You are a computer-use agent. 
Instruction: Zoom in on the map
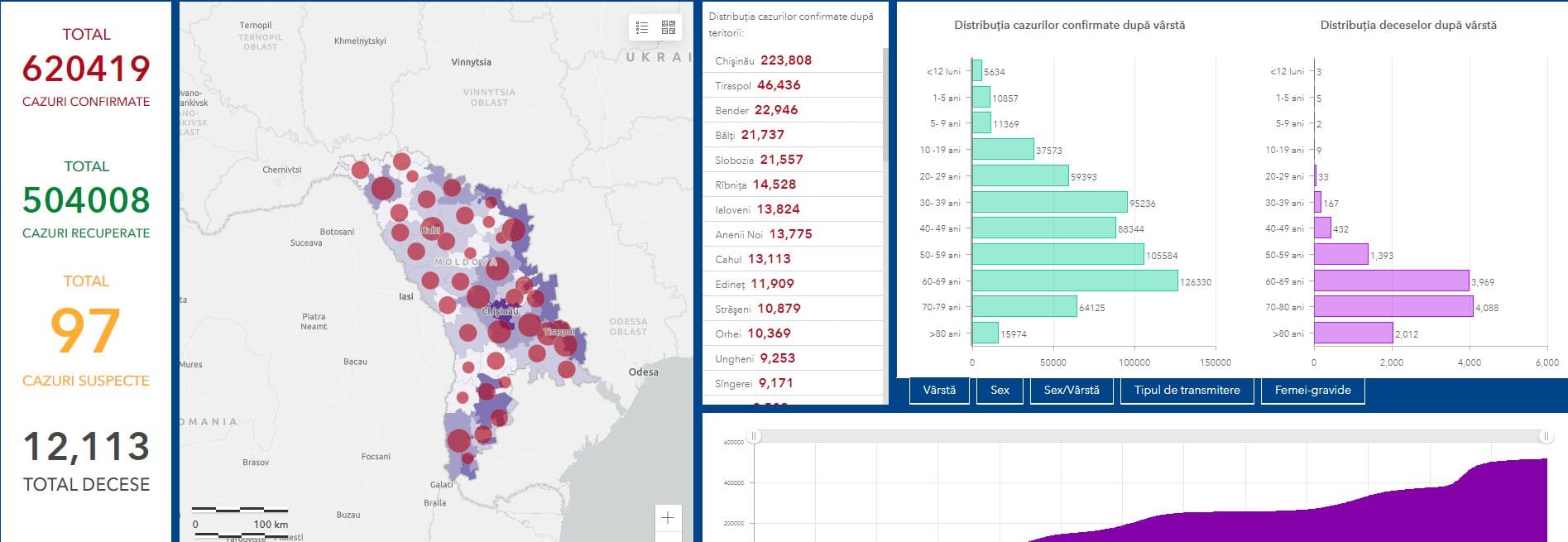tap(668, 518)
